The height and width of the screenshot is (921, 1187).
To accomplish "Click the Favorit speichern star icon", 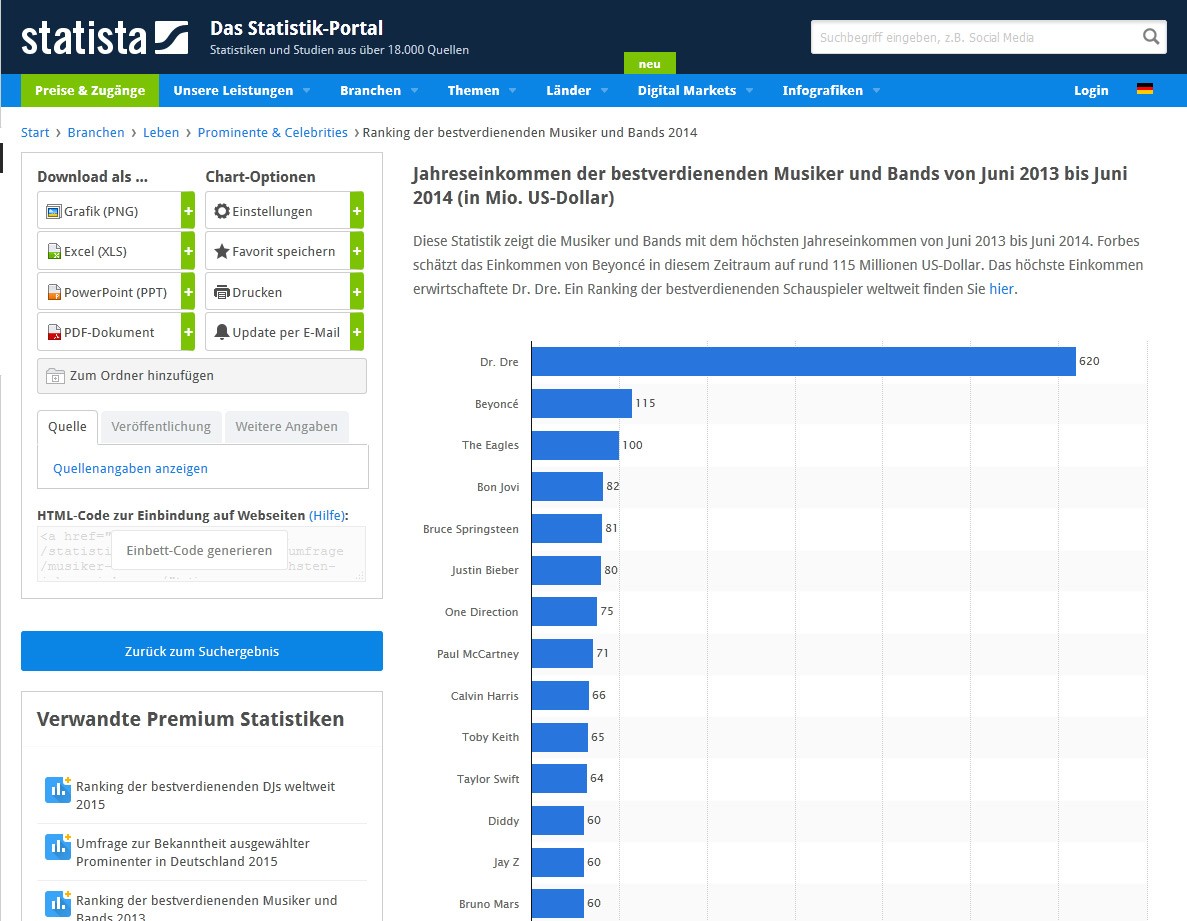I will point(222,251).
